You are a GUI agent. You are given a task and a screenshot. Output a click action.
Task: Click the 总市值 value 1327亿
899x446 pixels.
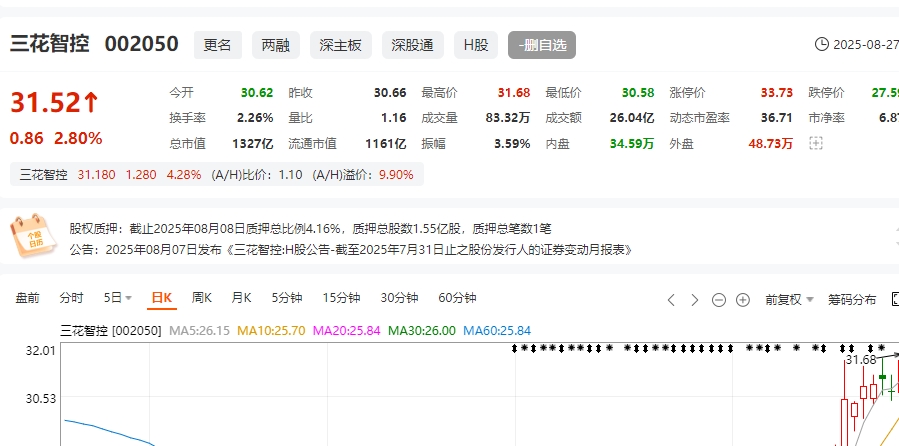click(x=253, y=143)
